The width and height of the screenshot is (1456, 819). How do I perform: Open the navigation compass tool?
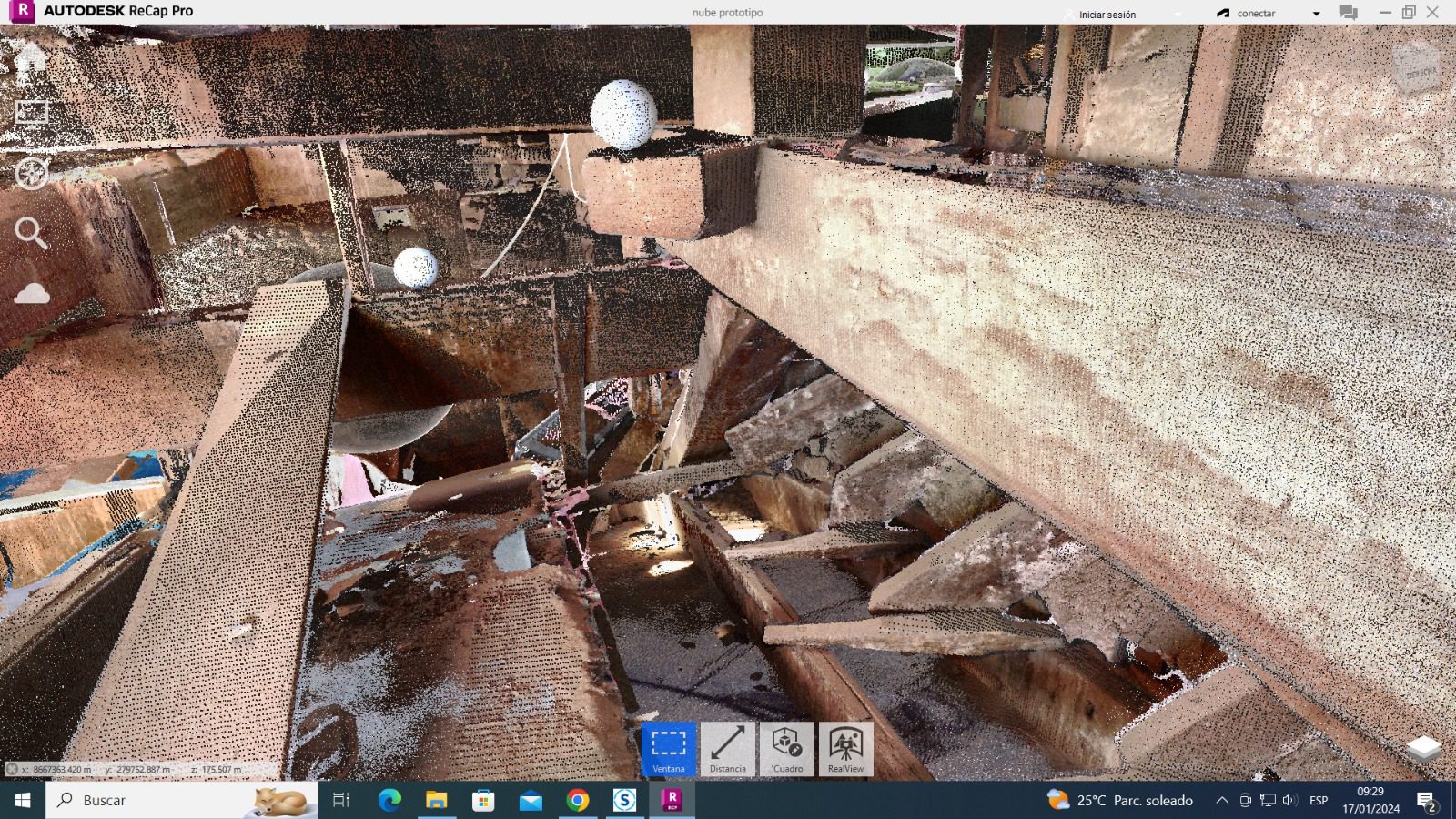tap(31, 173)
